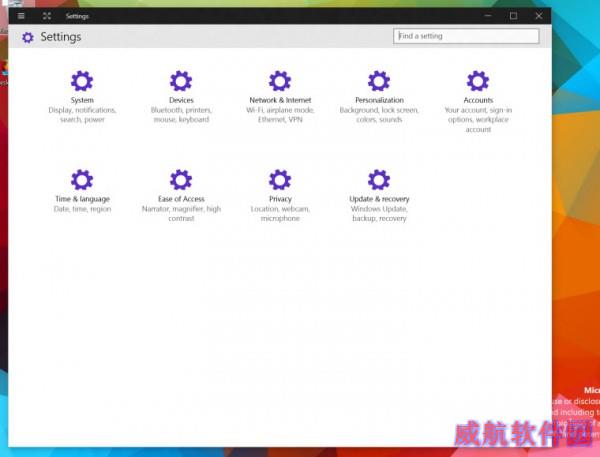The width and height of the screenshot is (600, 457).
Task: Click the full-screen expand icon in title bar
Action: click(x=47, y=16)
